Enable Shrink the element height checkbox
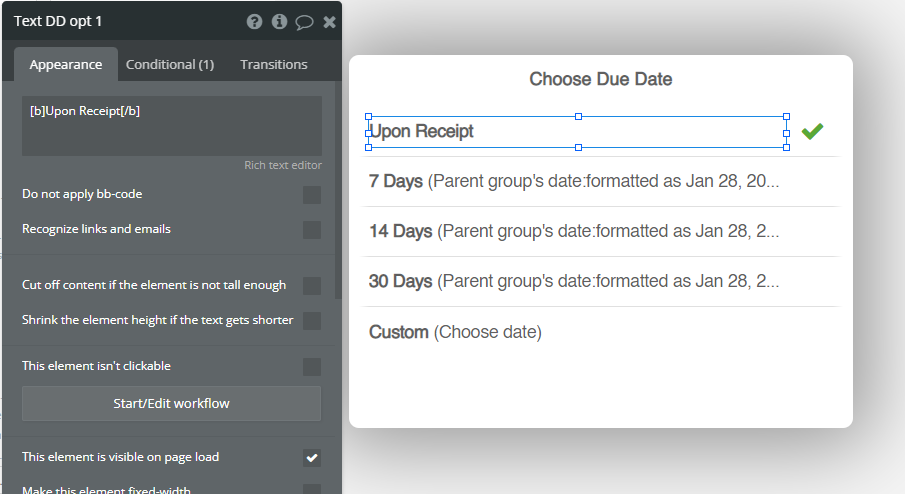The image size is (905, 494). tap(312, 321)
